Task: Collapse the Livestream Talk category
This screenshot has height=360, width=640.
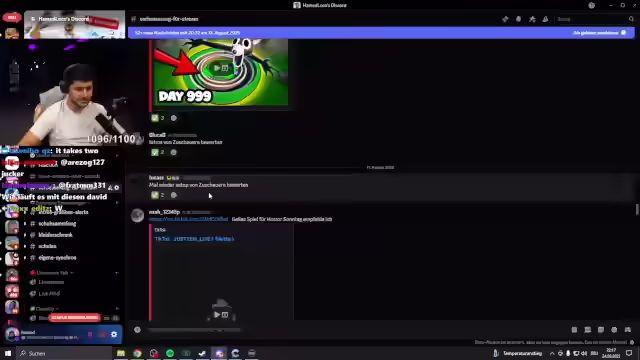Action: (52, 273)
